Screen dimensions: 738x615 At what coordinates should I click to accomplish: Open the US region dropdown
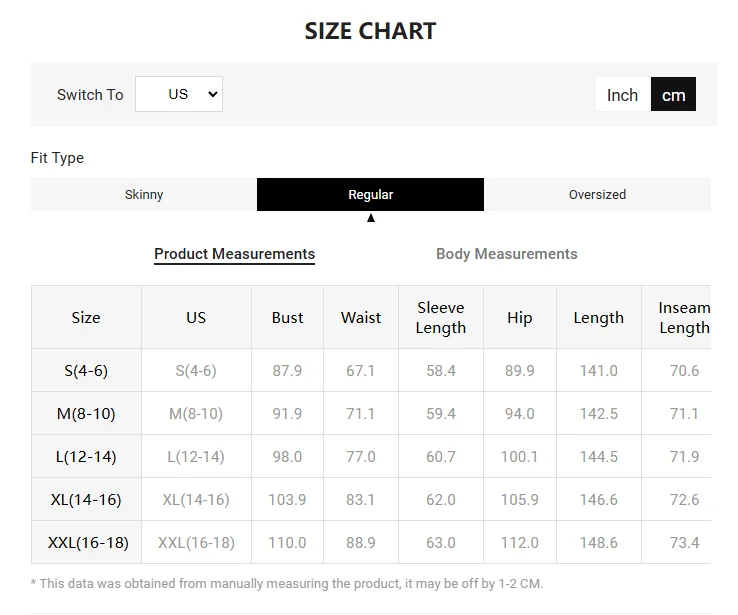179,94
